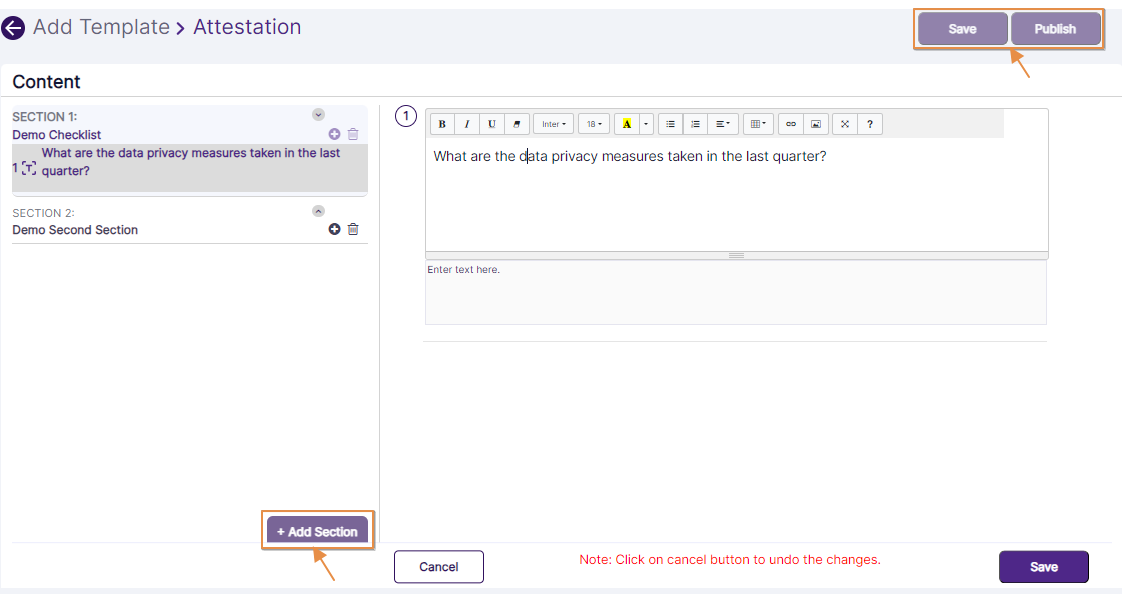Expand the Demo Second Section
Screen dimensions: 1122x594
318,211
